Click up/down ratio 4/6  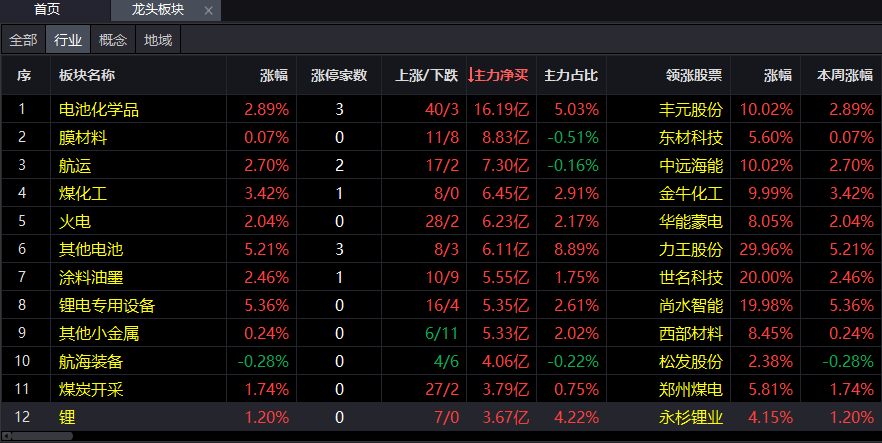pyautogui.click(x=447, y=361)
